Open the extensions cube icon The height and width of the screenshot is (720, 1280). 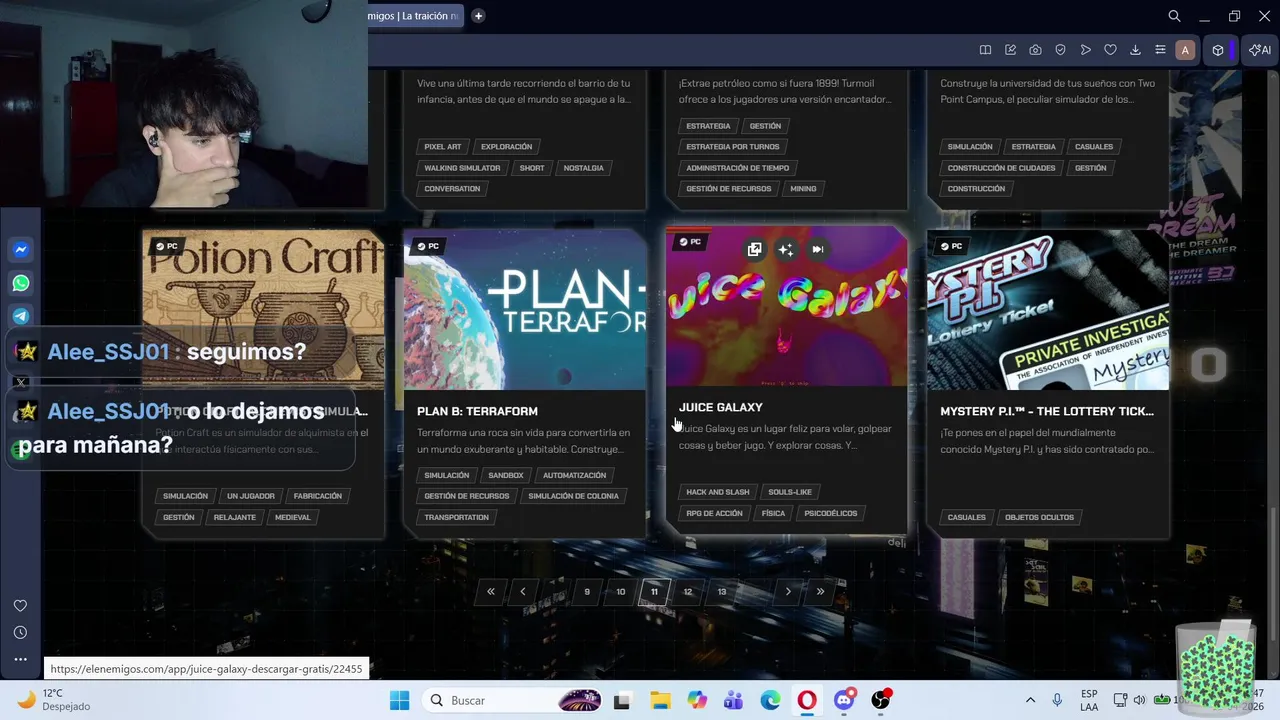[x=1218, y=50]
